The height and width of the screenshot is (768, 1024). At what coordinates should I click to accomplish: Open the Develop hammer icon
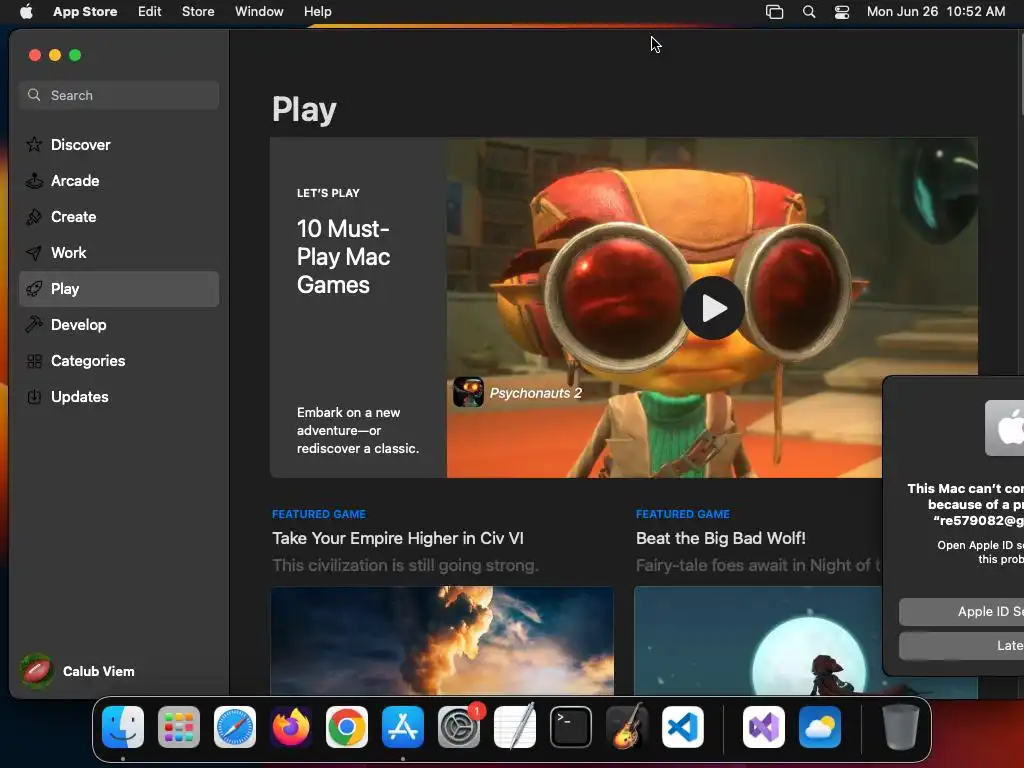tap(34, 325)
